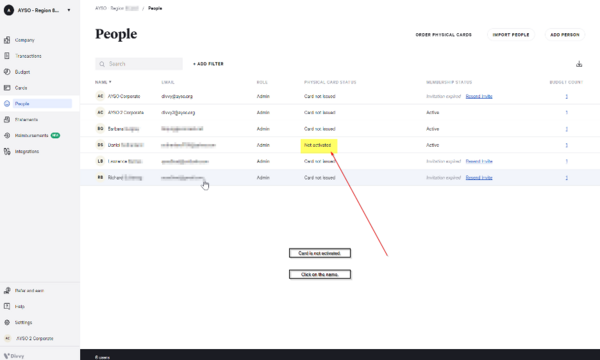Click the Not activated status for Daniel

point(318,145)
